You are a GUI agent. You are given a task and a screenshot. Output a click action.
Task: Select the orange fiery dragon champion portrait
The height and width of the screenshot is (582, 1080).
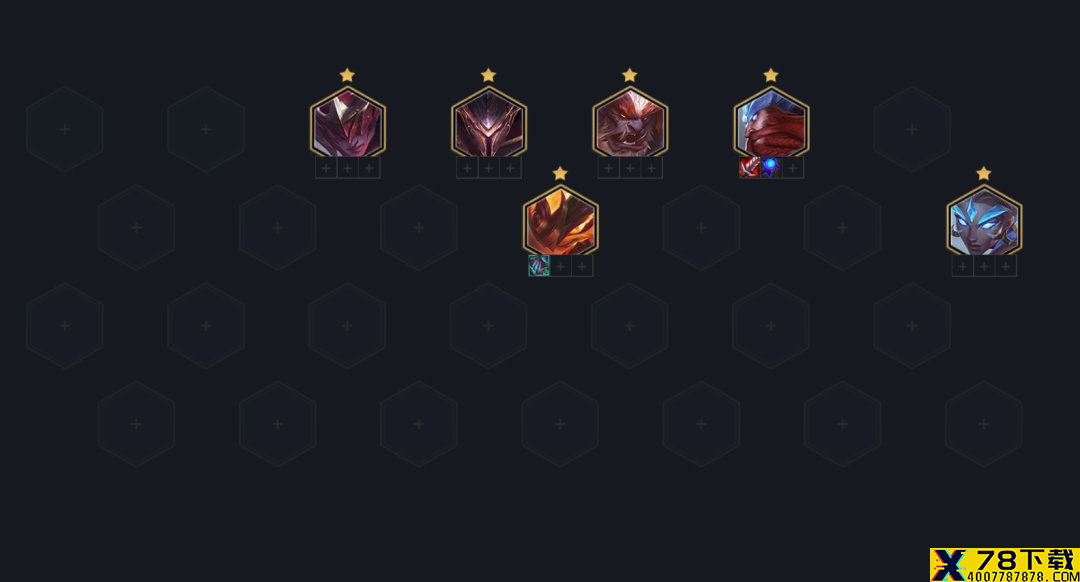tap(560, 222)
